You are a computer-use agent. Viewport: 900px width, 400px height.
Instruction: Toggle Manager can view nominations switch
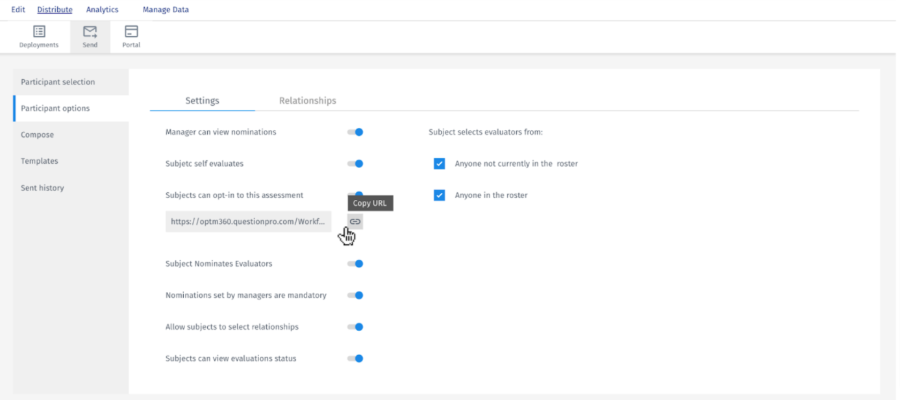(x=355, y=132)
